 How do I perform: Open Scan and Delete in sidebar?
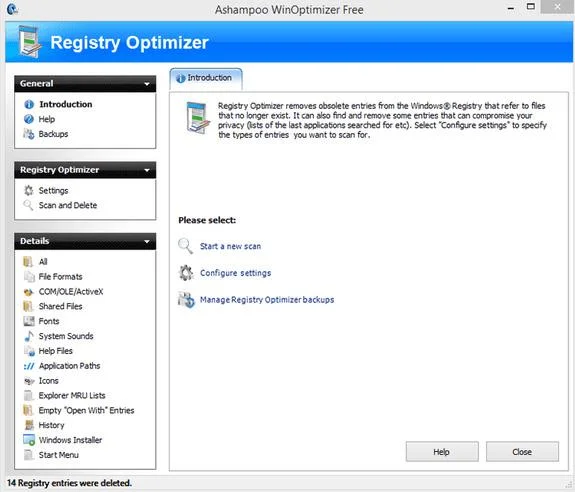pos(68,205)
